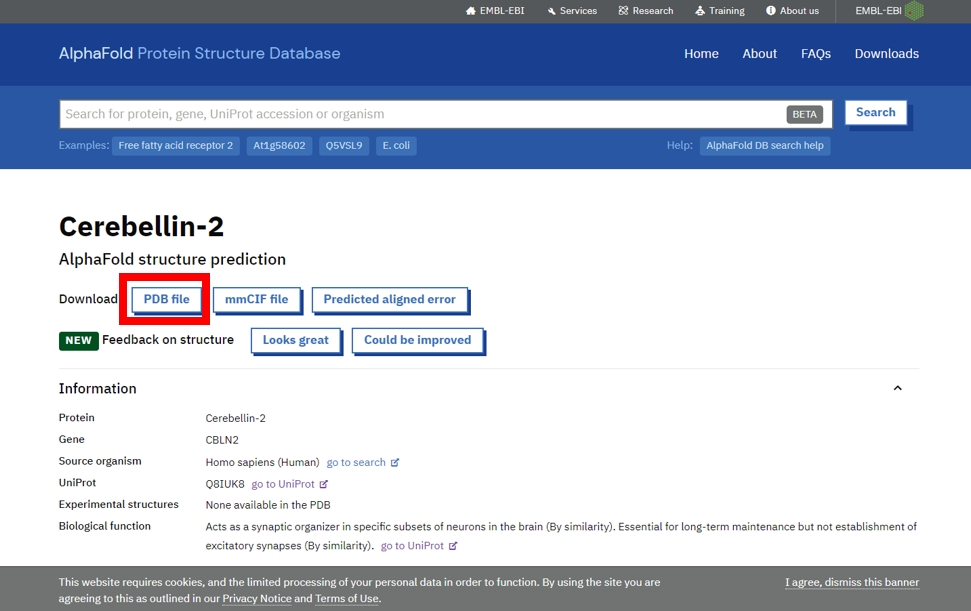971x611 pixels.
Task: Select example Q5VSL9
Action: (x=344, y=145)
